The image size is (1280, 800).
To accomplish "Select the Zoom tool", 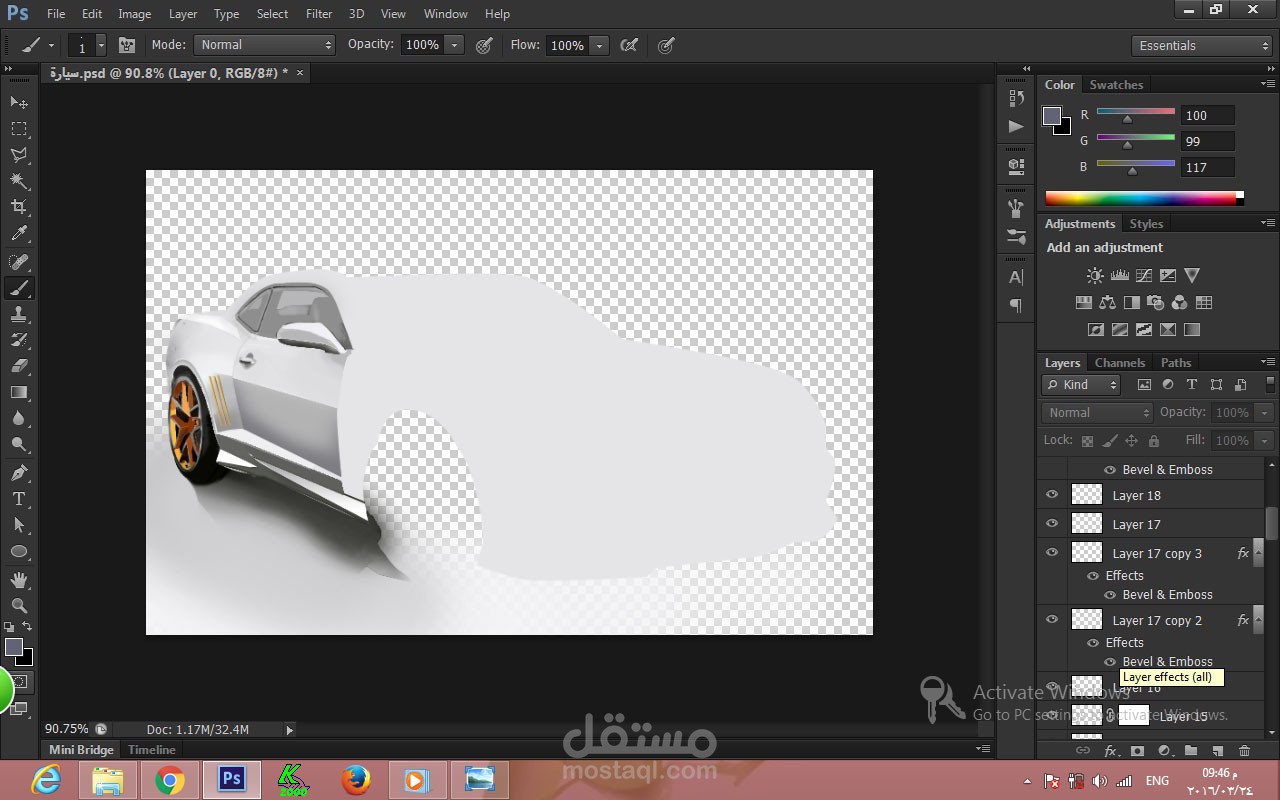I will point(19,605).
